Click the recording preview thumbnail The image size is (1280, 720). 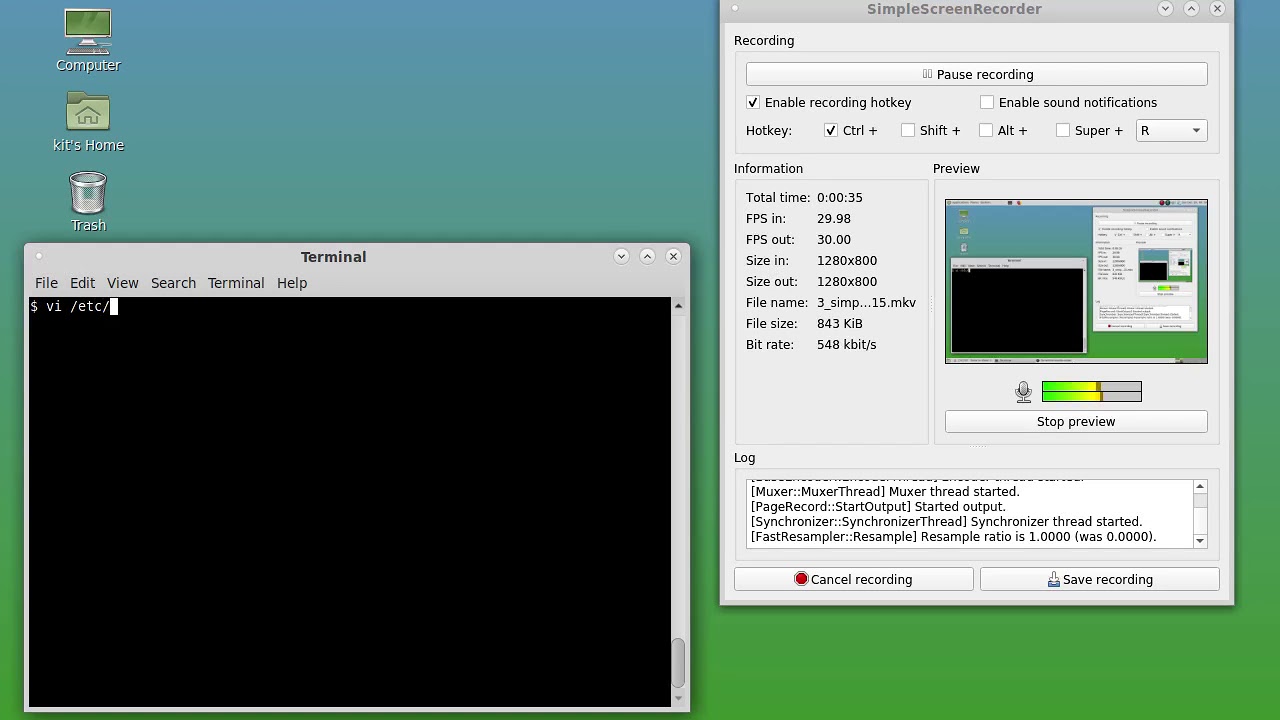1076,281
